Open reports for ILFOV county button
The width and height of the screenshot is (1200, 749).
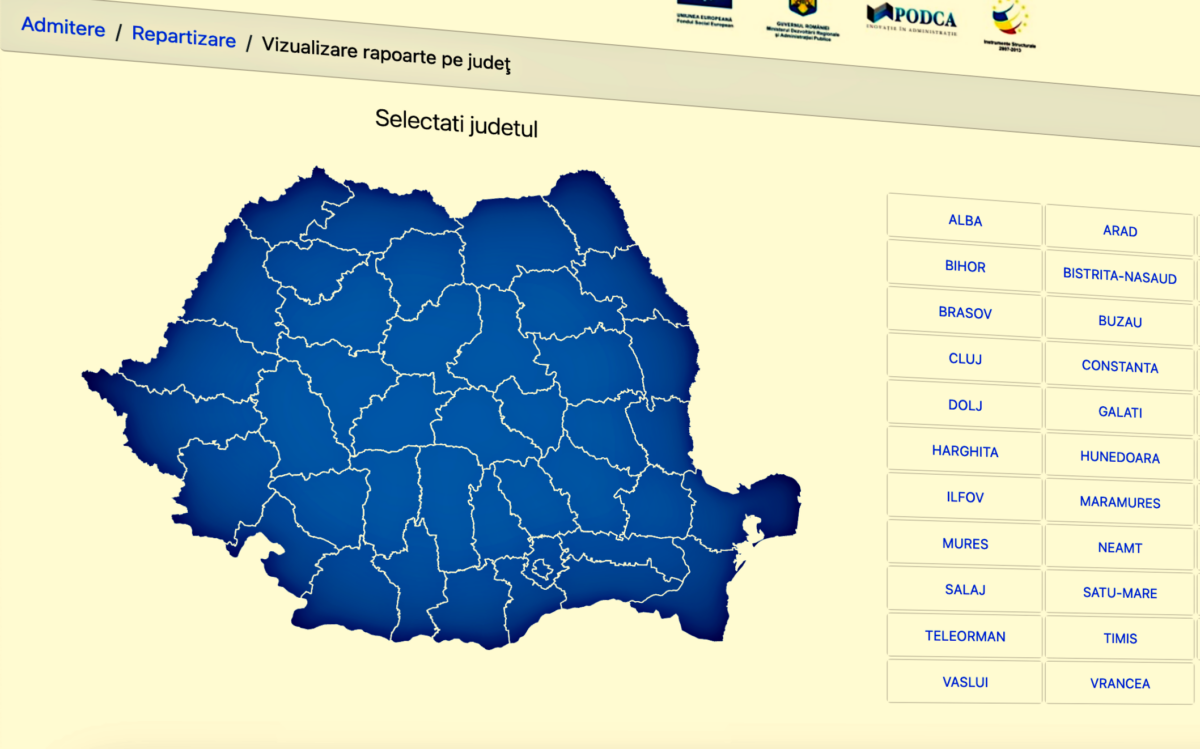965,497
